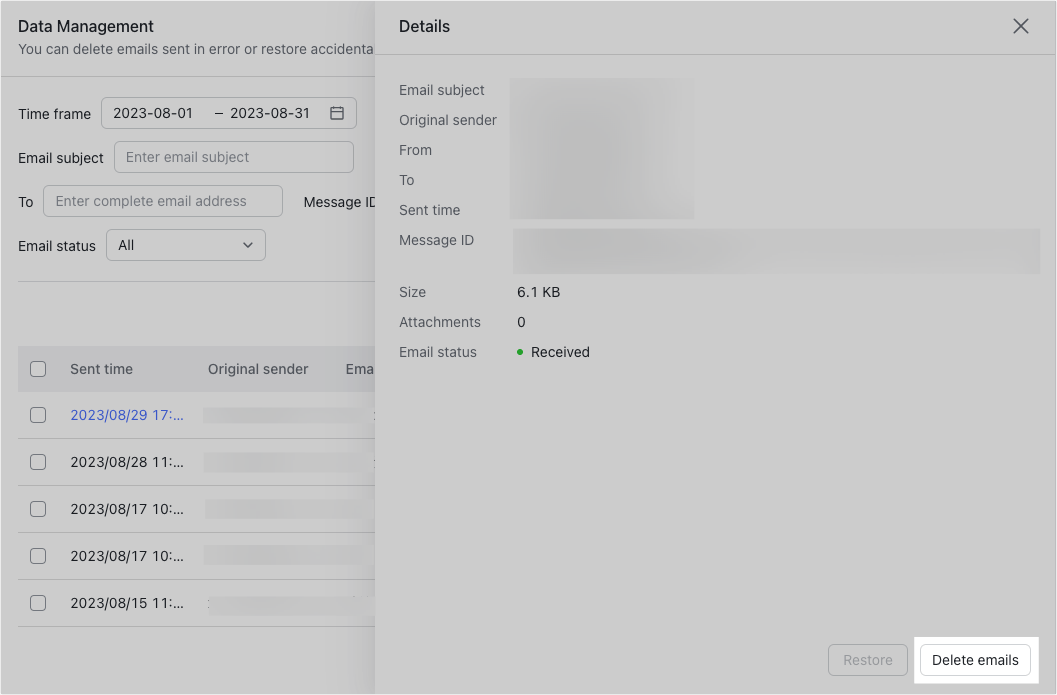Set the end date 2023-08-31
This screenshot has height=695, width=1057.
click(x=270, y=113)
